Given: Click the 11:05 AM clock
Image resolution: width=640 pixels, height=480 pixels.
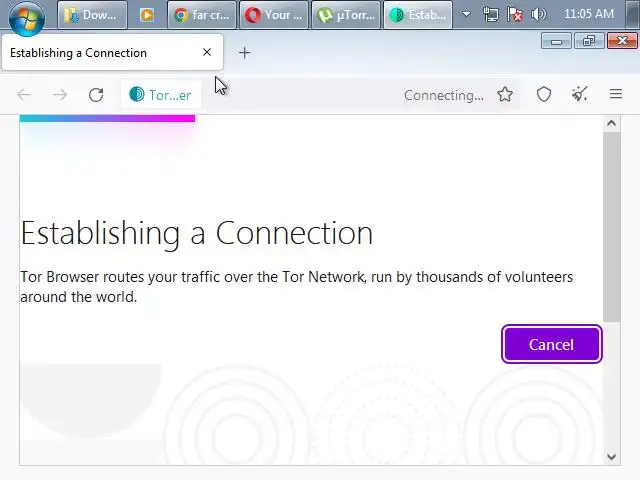Looking at the screenshot, I should pos(589,14).
